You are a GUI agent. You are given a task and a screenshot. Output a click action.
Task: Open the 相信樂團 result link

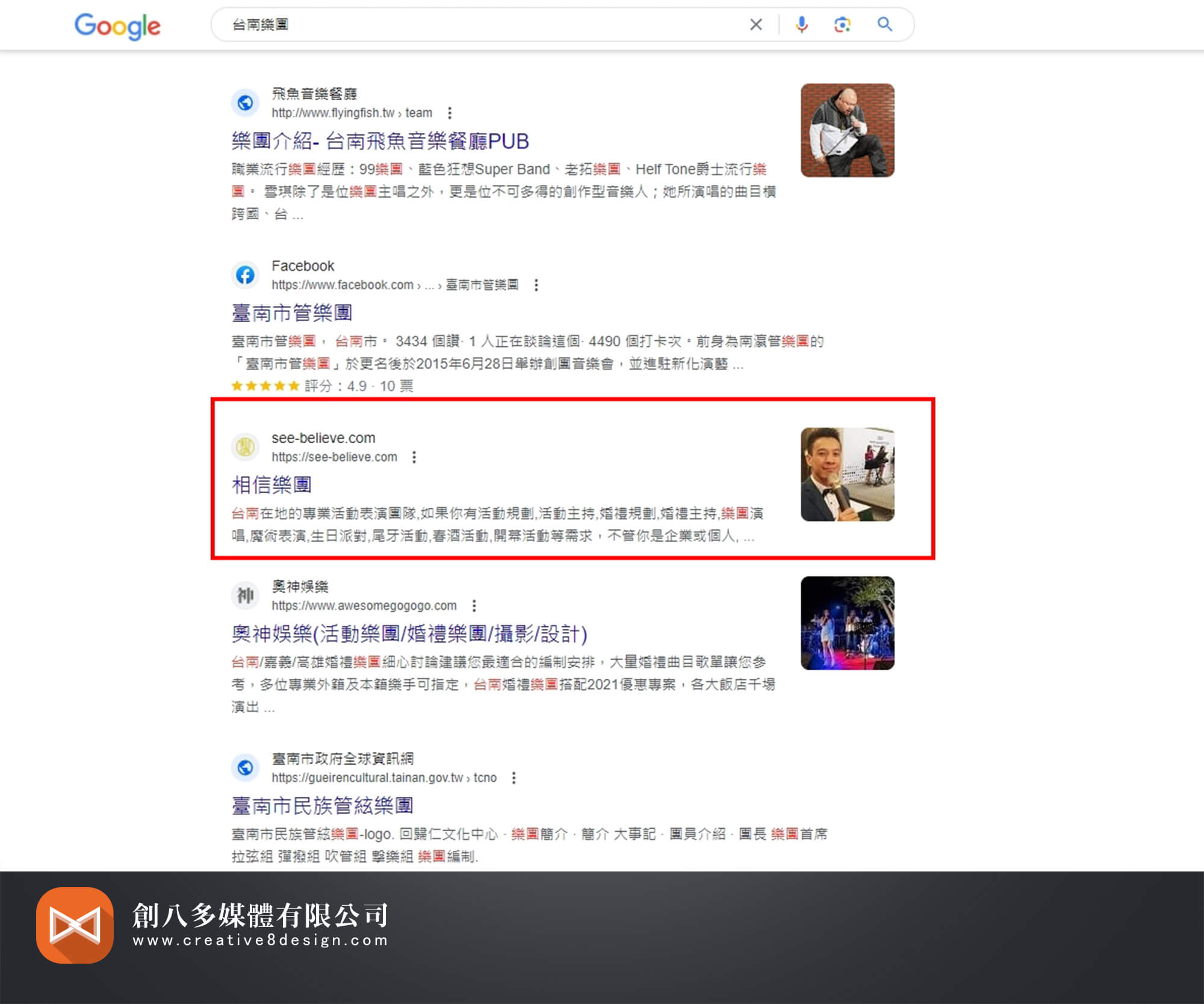click(x=272, y=485)
